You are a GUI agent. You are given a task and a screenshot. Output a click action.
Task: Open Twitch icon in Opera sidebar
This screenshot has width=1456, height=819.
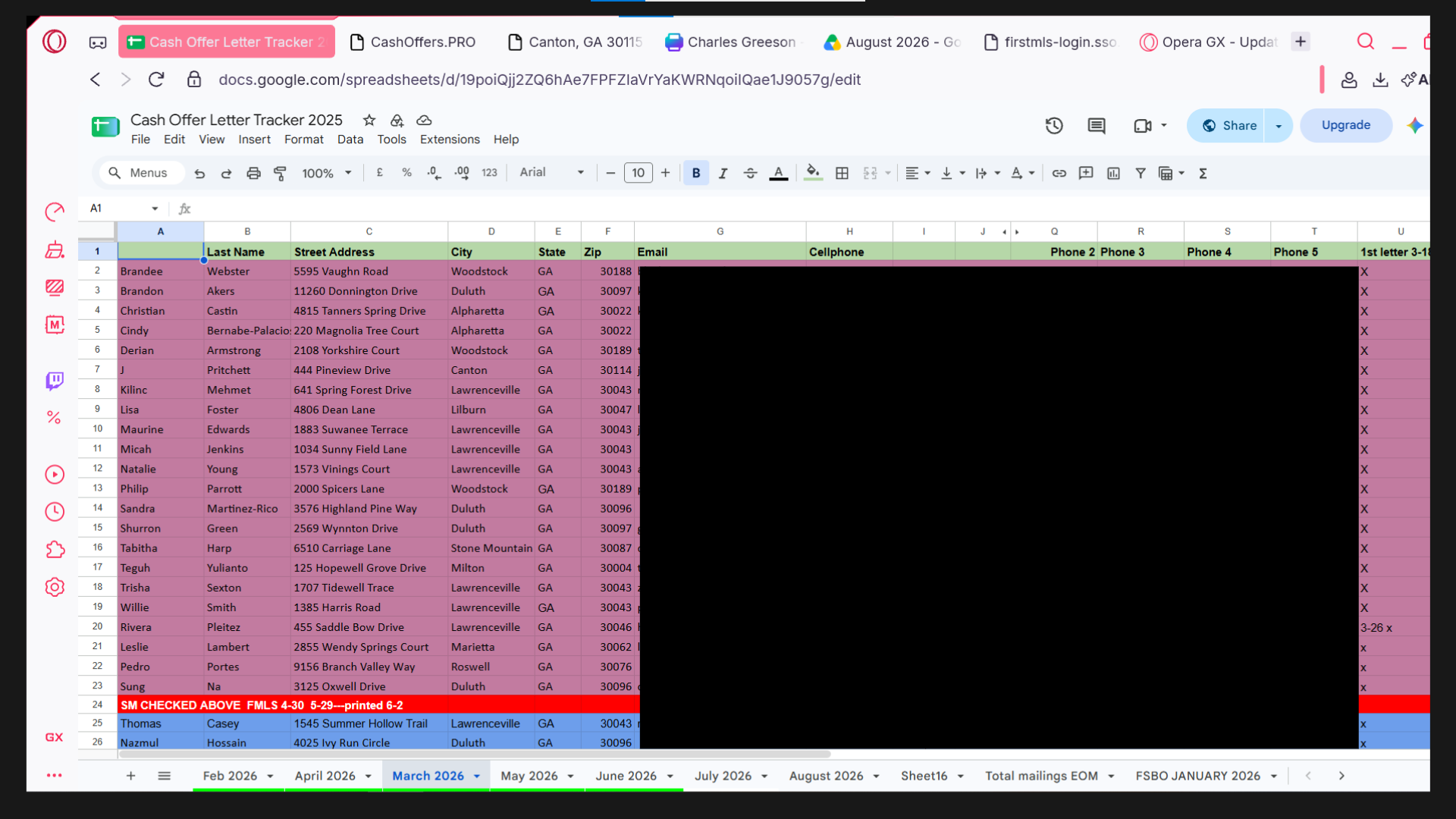click(x=55, y=381)
